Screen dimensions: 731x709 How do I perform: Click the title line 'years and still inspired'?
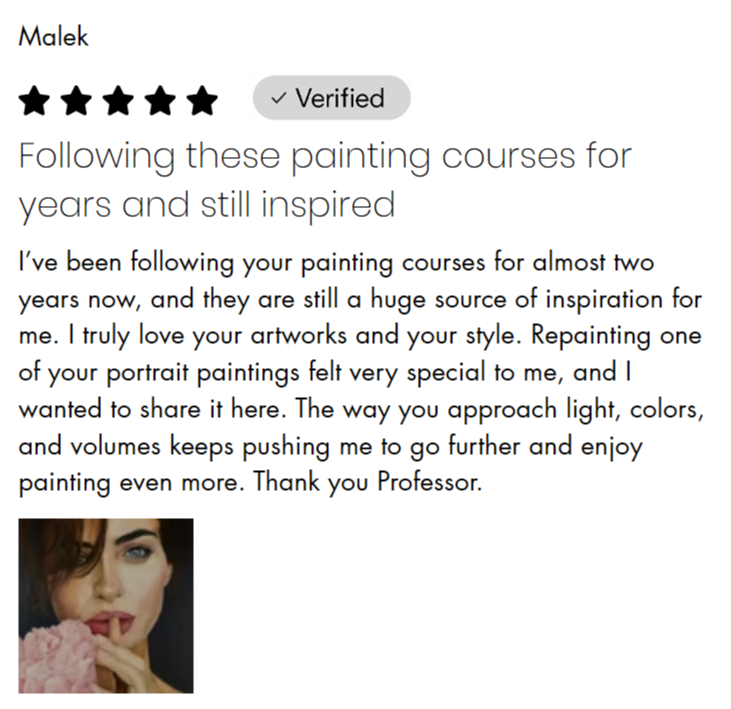pyautogui.click(x=207, y=206)
